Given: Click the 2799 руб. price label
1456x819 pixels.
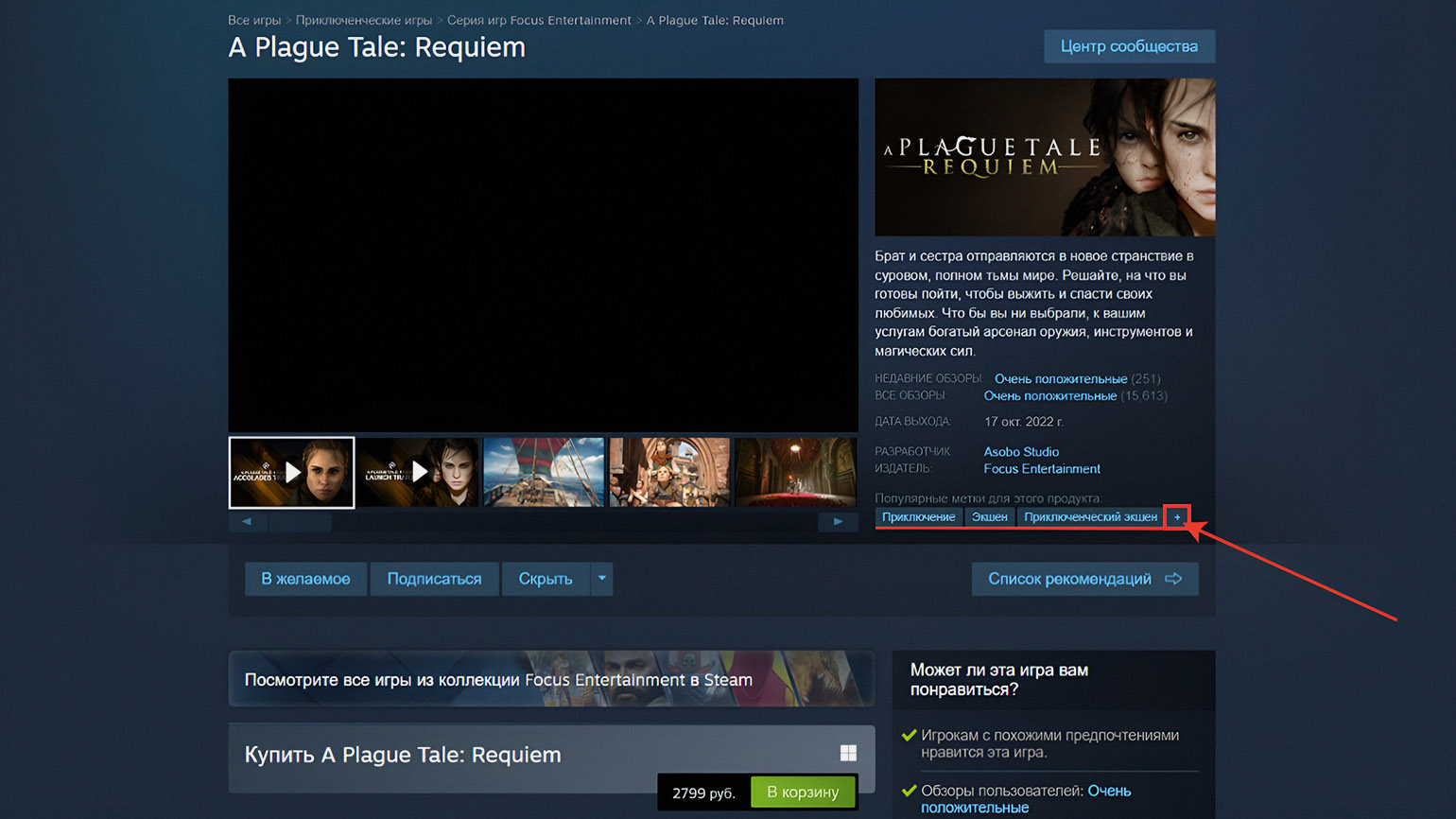Looking at the screenshot, I should pos(703,793).
